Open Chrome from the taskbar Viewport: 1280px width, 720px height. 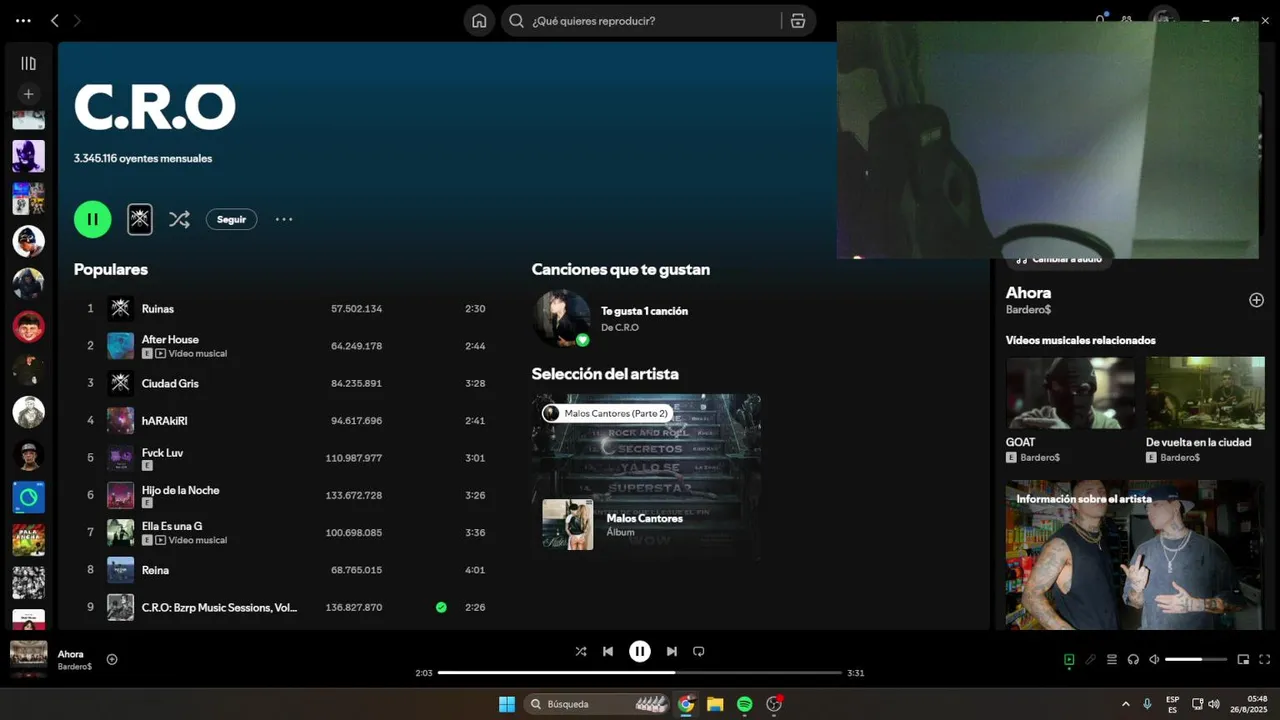(686, 704)
